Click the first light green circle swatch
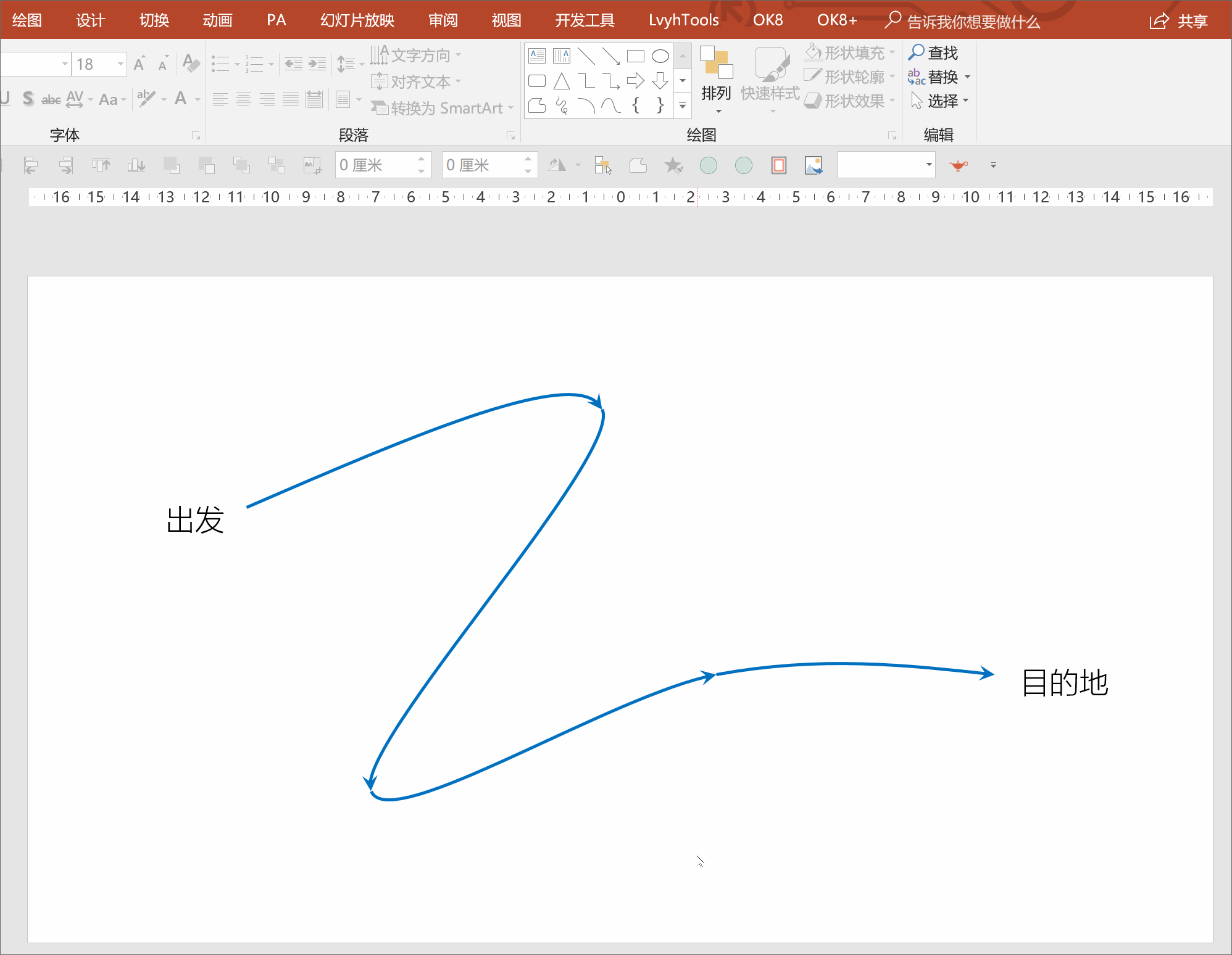The height and width of the screenshot is (955, 1232). [x=708, y=165]
